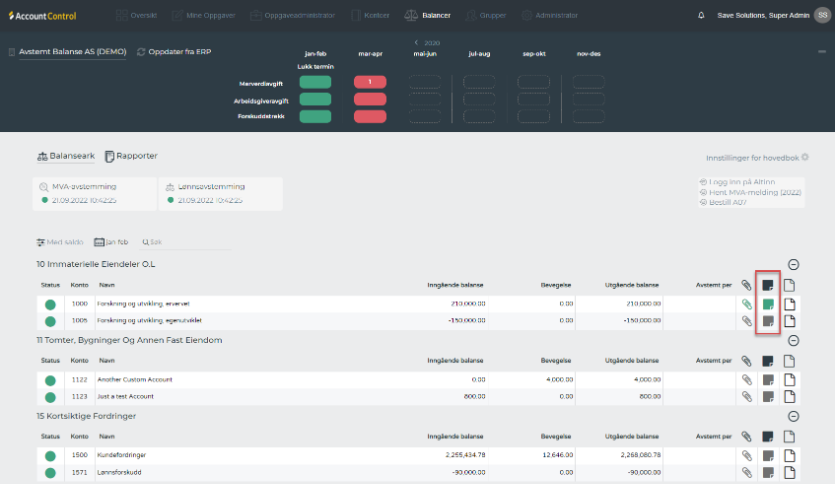Open the document icon for account 1122
The height and width of the screenshot is (484, 835).
(x=789, y=379)
